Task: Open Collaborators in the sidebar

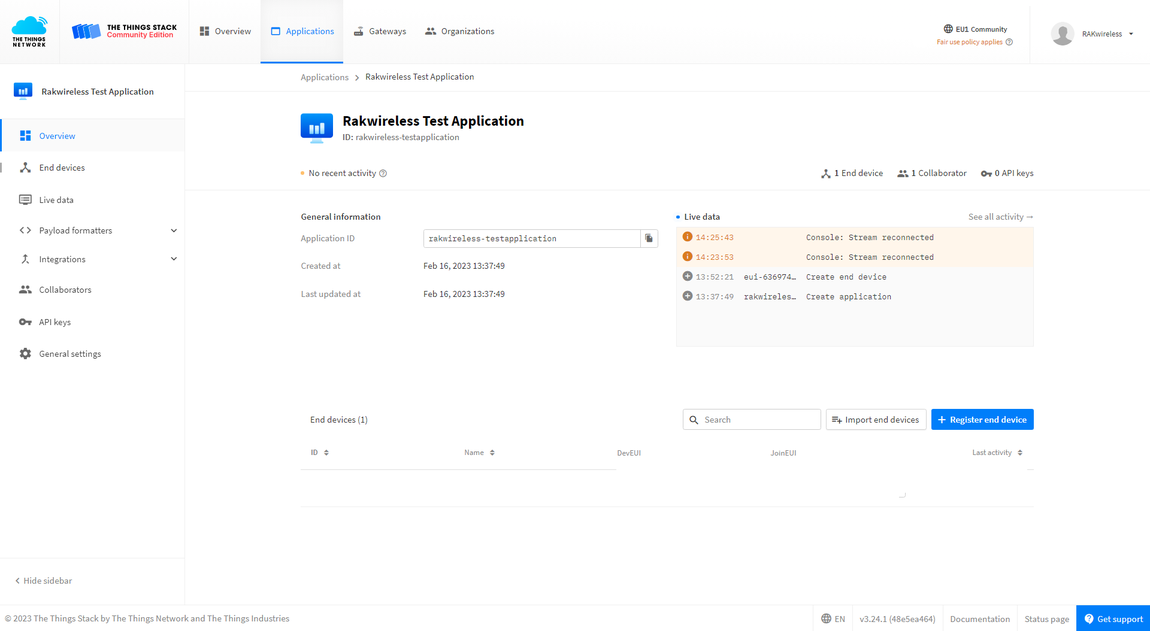Action: [x=92, y=290]
